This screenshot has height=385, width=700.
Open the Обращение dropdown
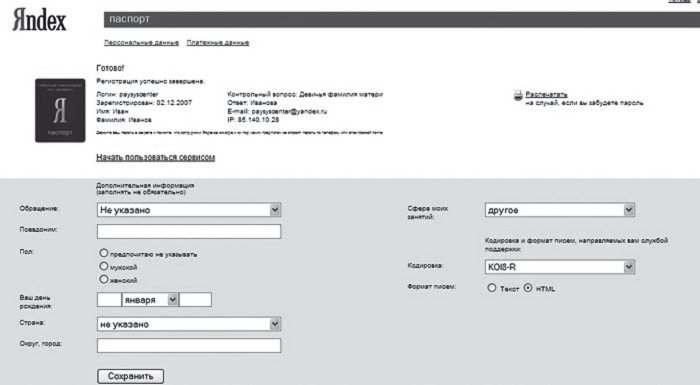coord(189,210)
